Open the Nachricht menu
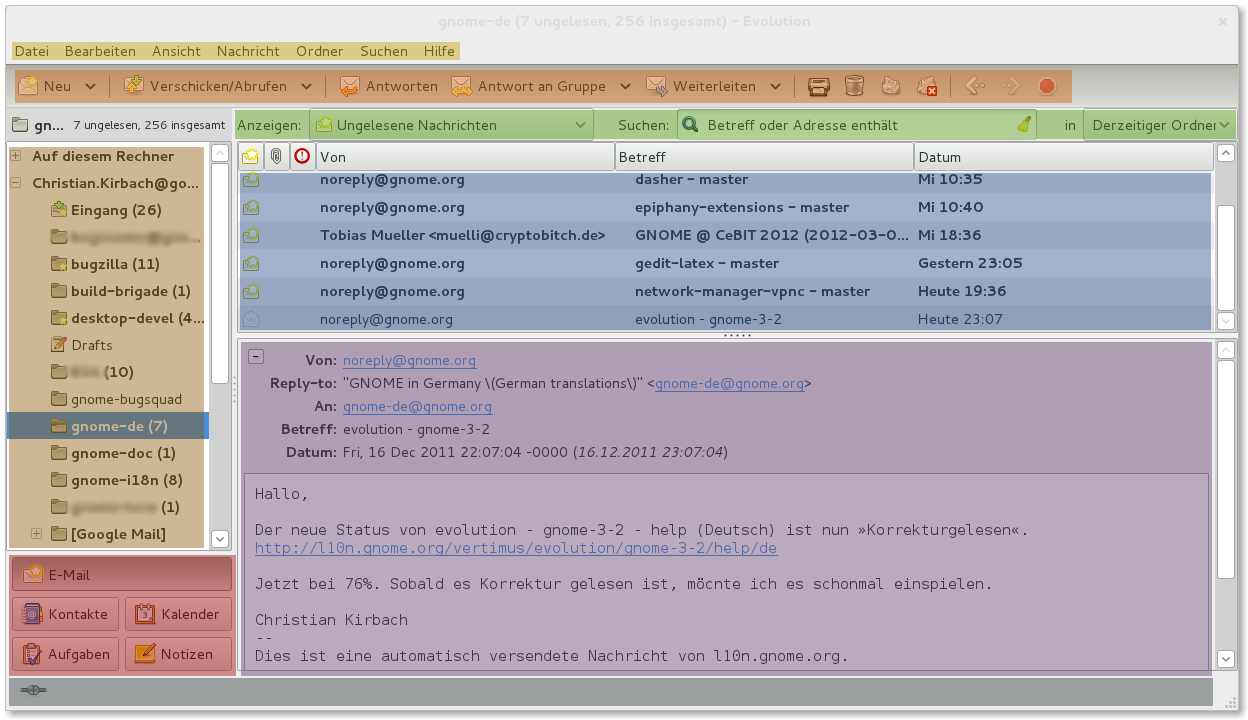 (x=248, y=51)
